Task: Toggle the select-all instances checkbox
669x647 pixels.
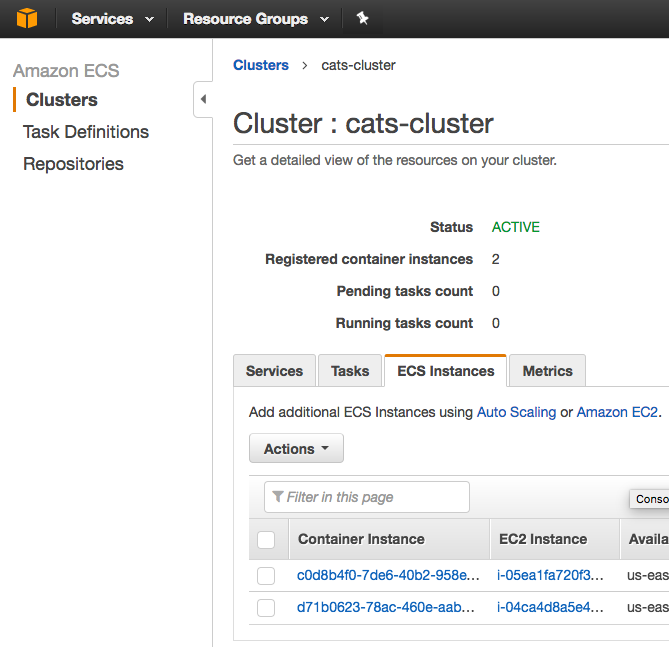Action: click(266, 540)
